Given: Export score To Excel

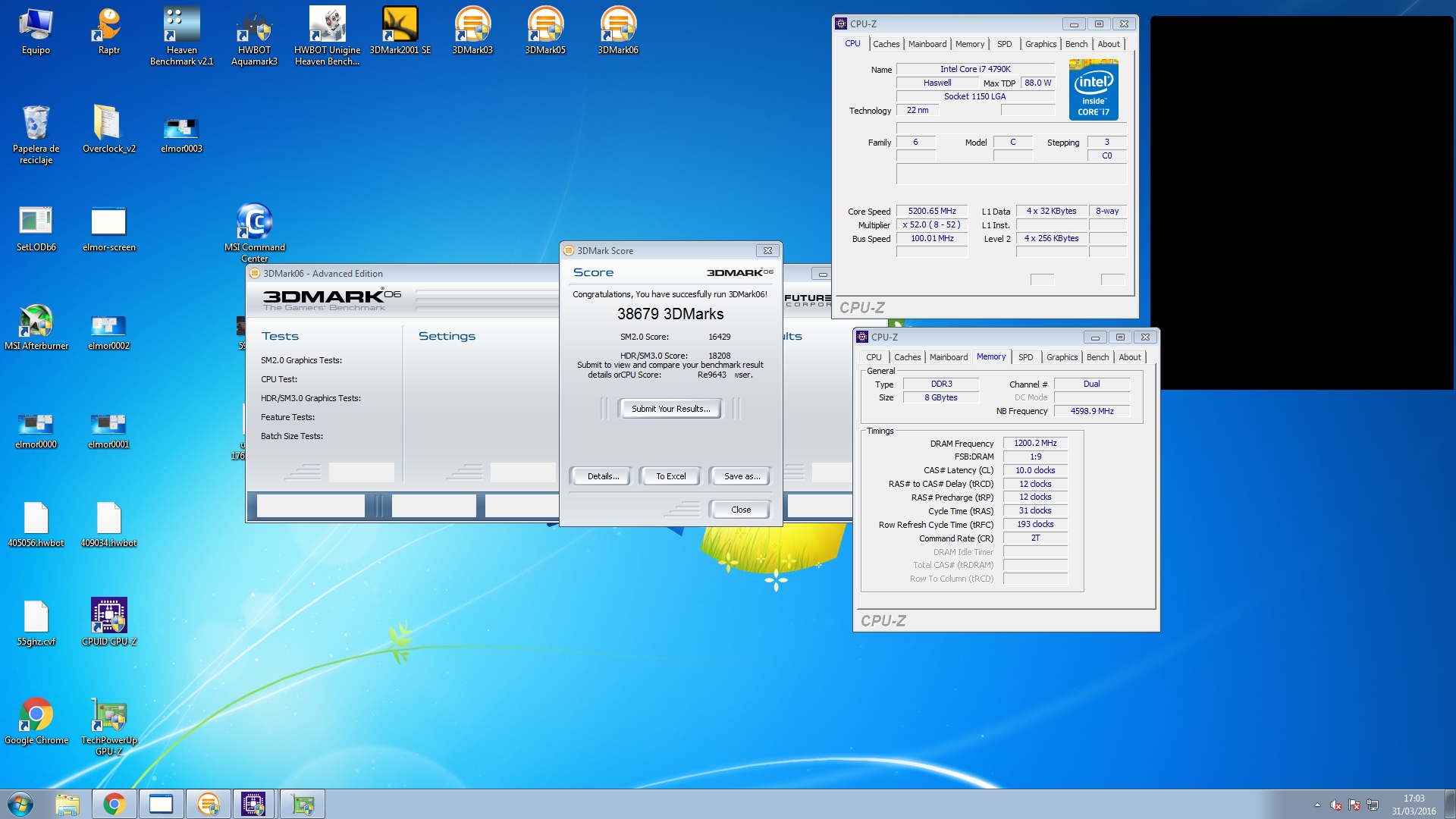Looking at the screenshot, I should [670, 476].
